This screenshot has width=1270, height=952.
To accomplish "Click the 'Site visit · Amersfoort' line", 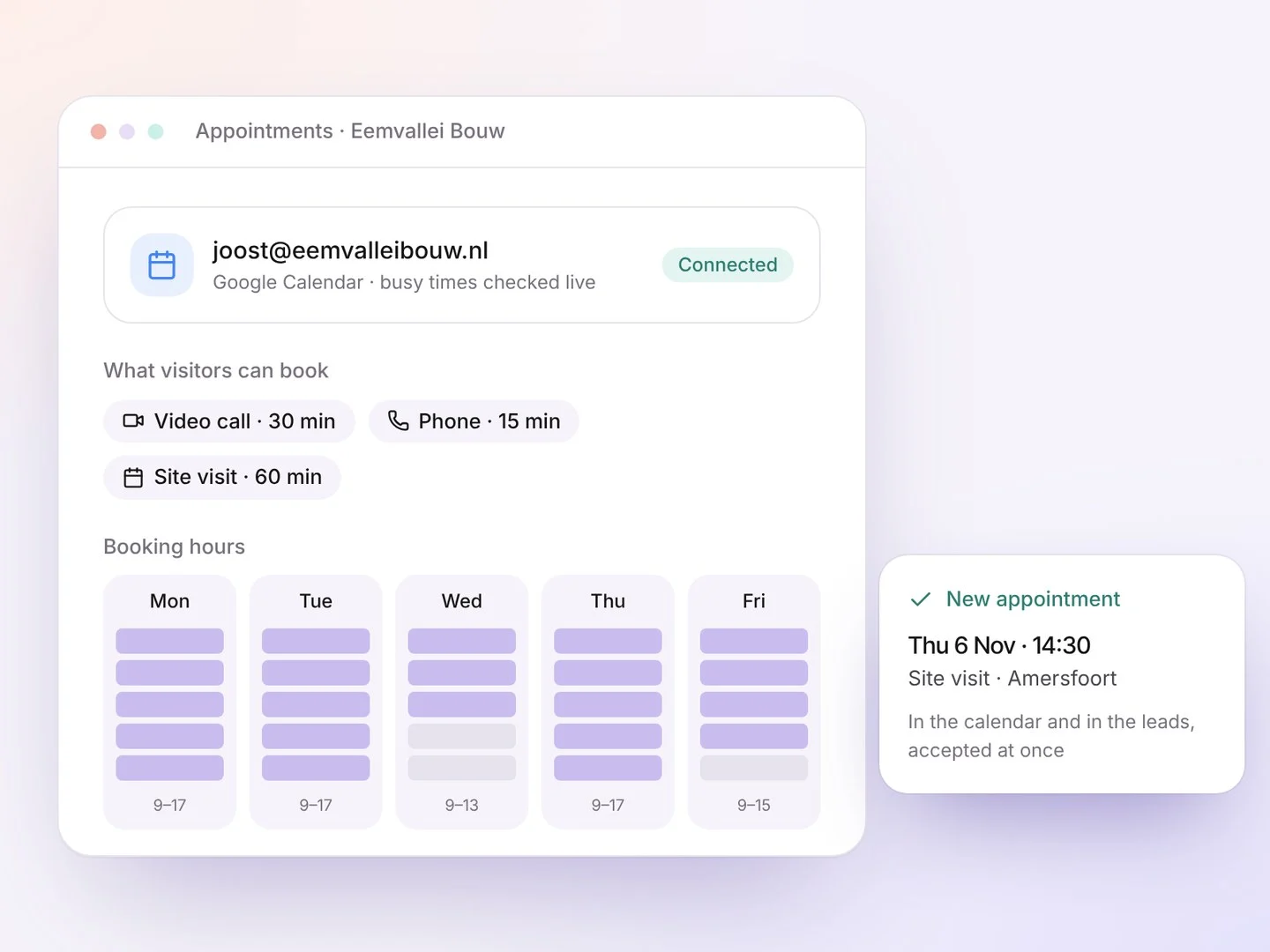I will pyautogui.click(x=1012, y=678).
